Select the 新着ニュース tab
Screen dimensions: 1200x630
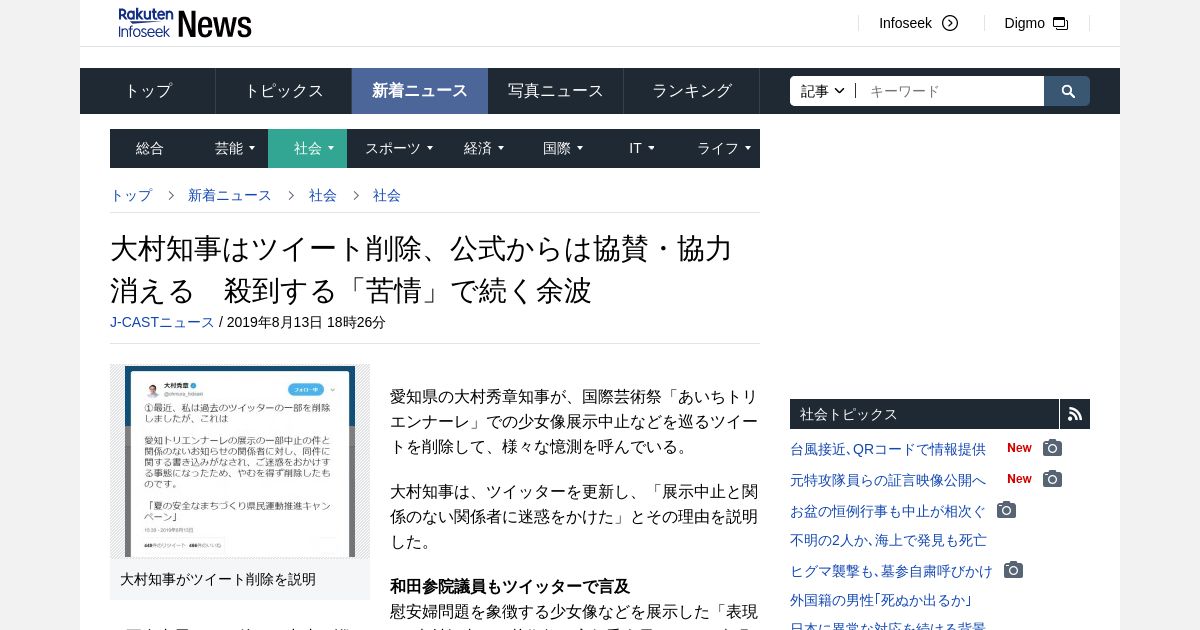pyautogui.click(x=420, y=91)
